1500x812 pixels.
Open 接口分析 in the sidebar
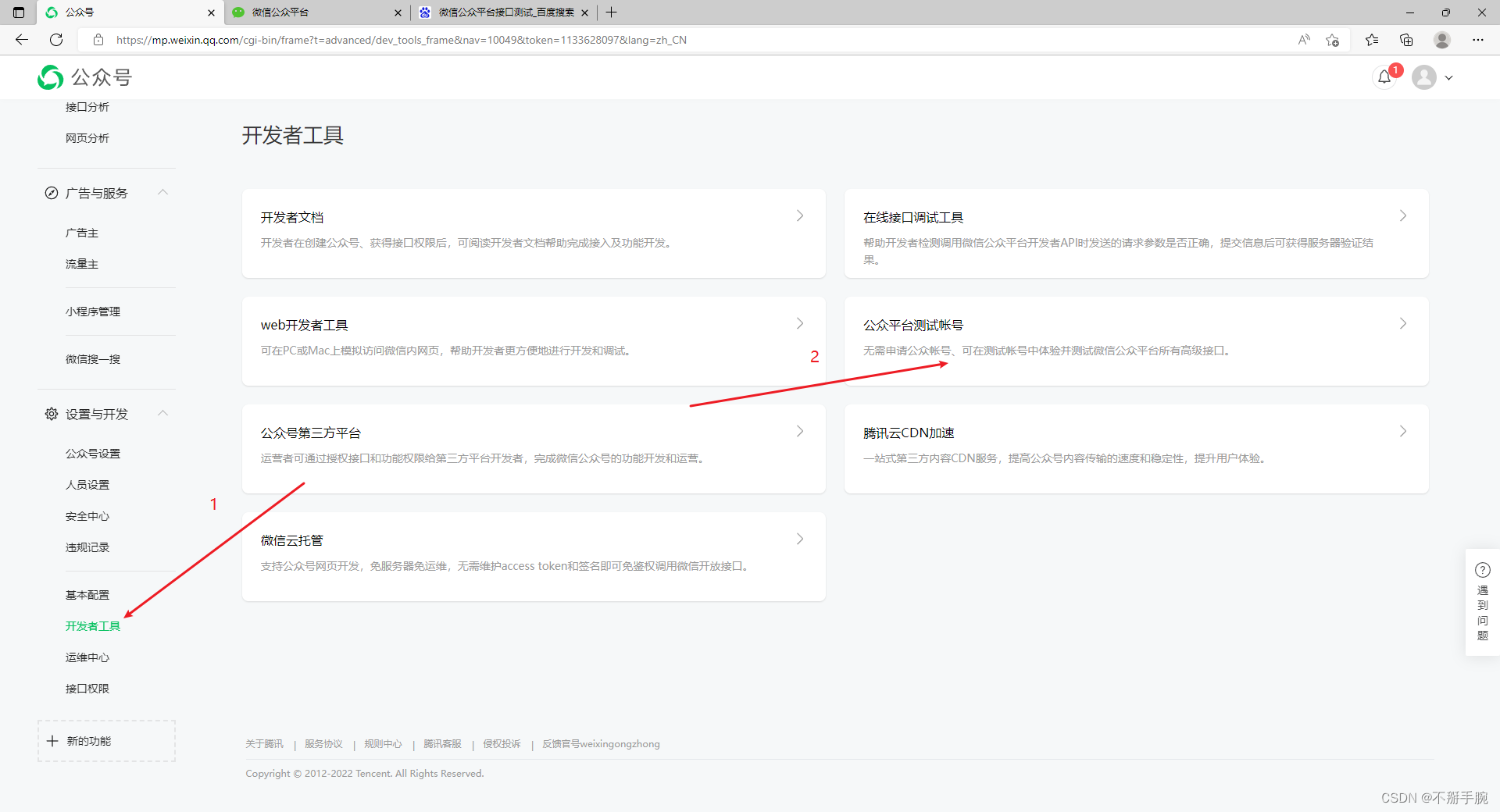click(87, 107)
